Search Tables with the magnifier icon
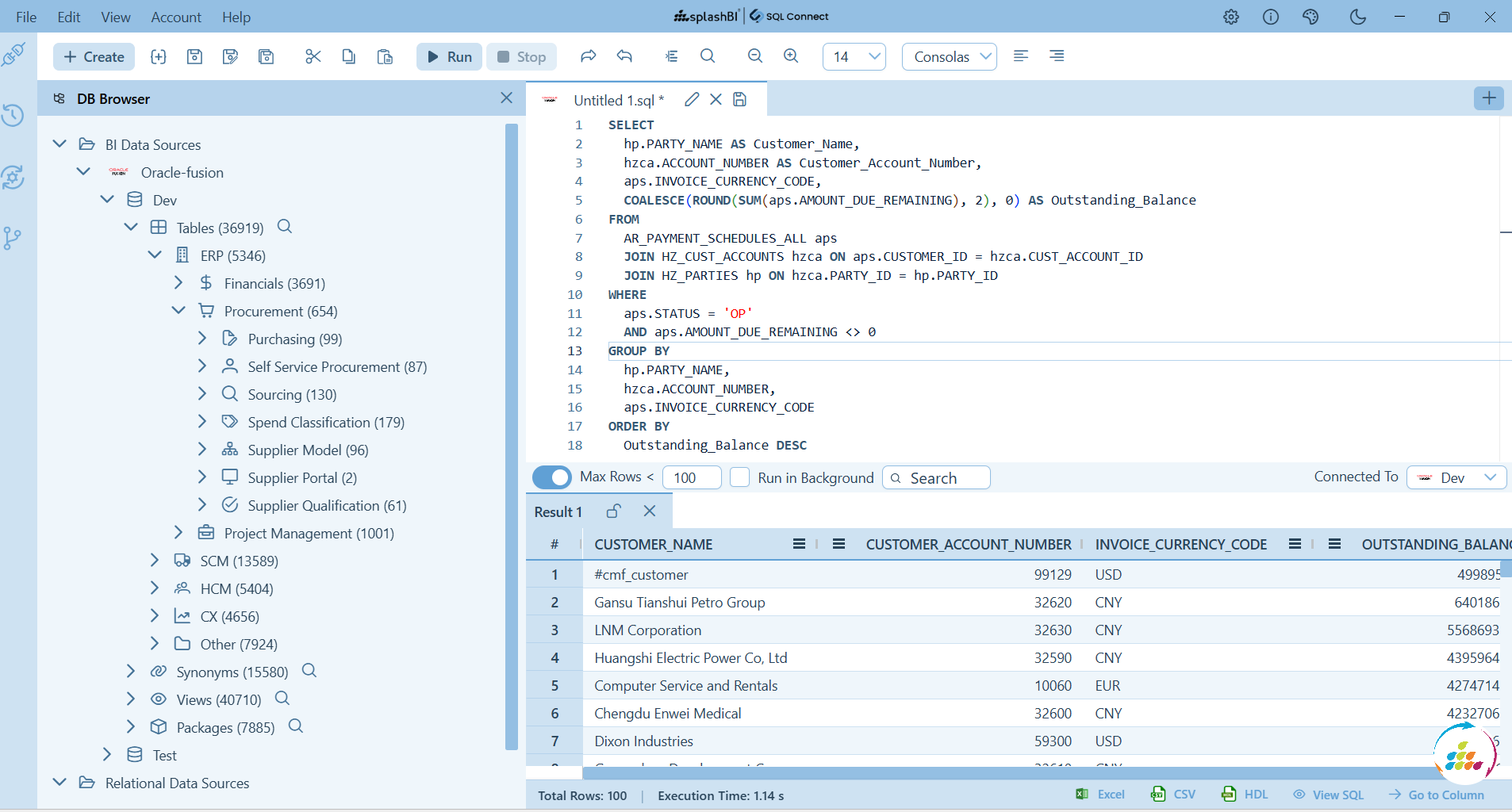Image resolution: width=1512 pixels, height=812 pixels. tap(285, 227)
